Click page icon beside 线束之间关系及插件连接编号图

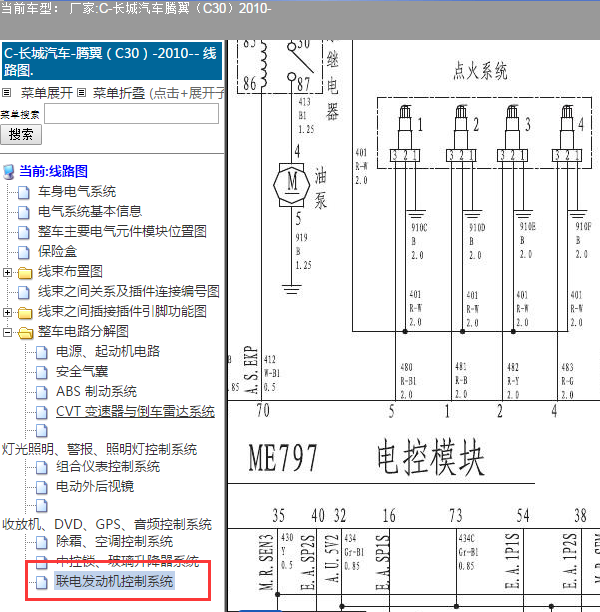[24, 292]
